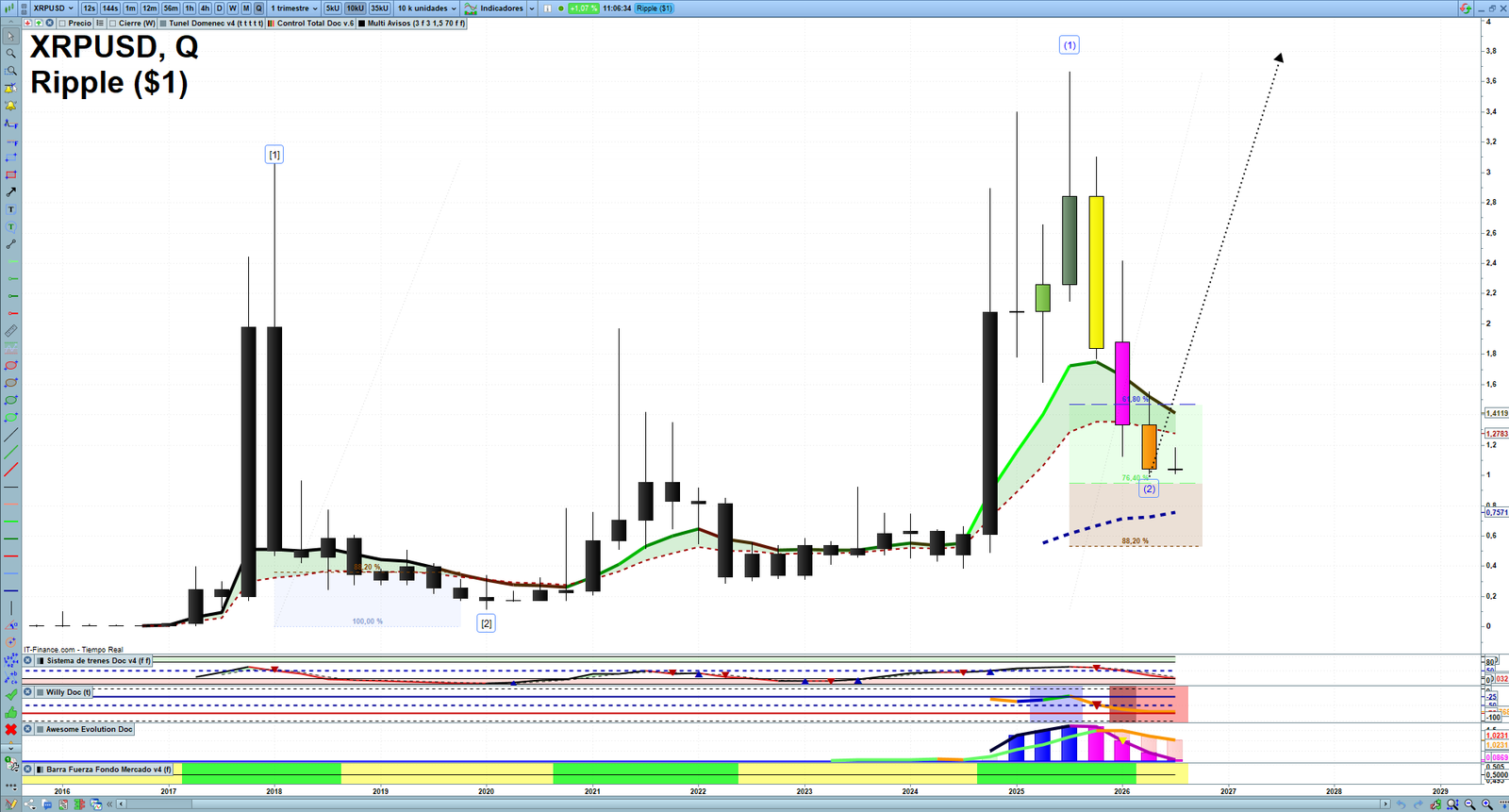Select the magnifier zoom tool
This screenshot has width=1509, height=812.
(10, 53)
